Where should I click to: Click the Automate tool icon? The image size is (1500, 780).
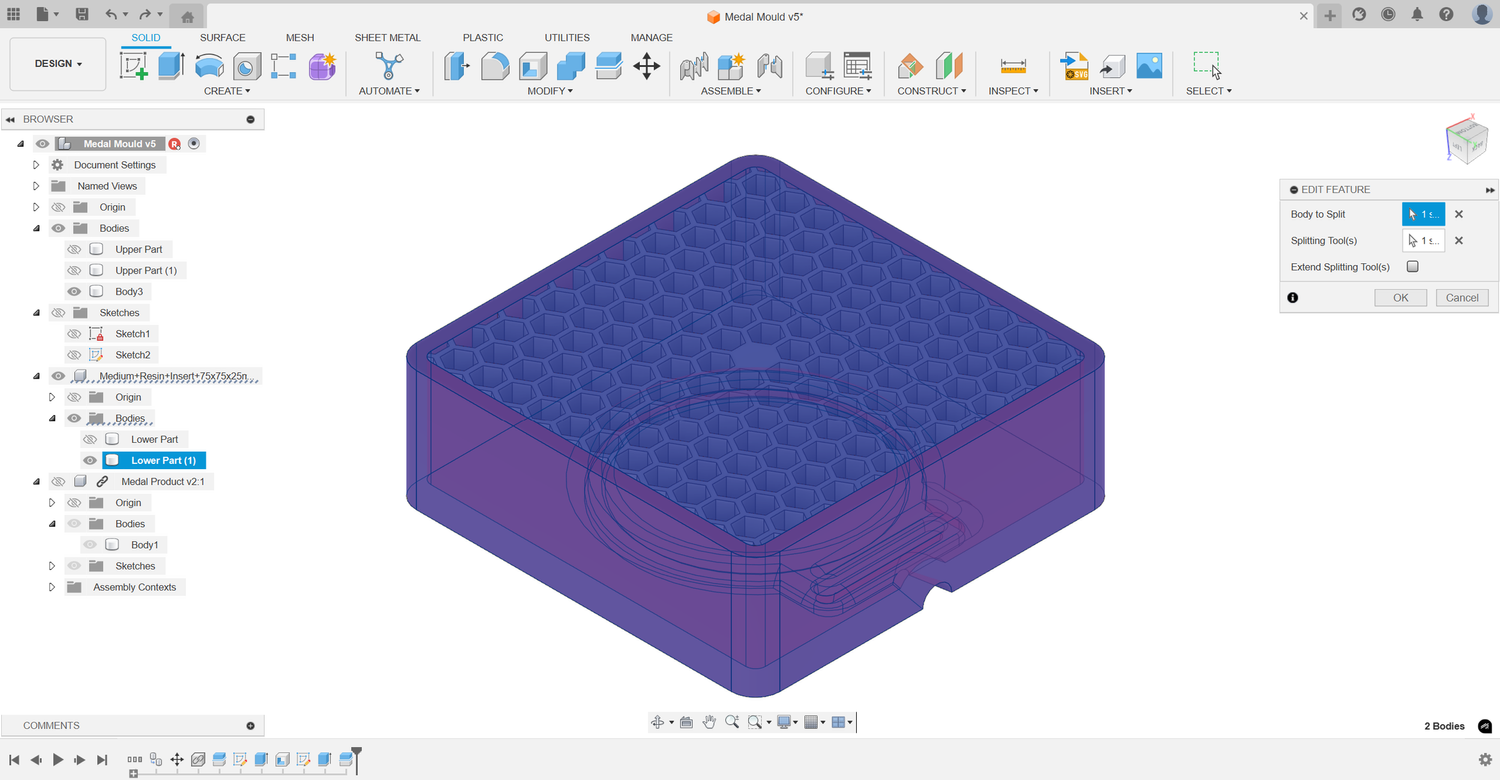point(388,66)
